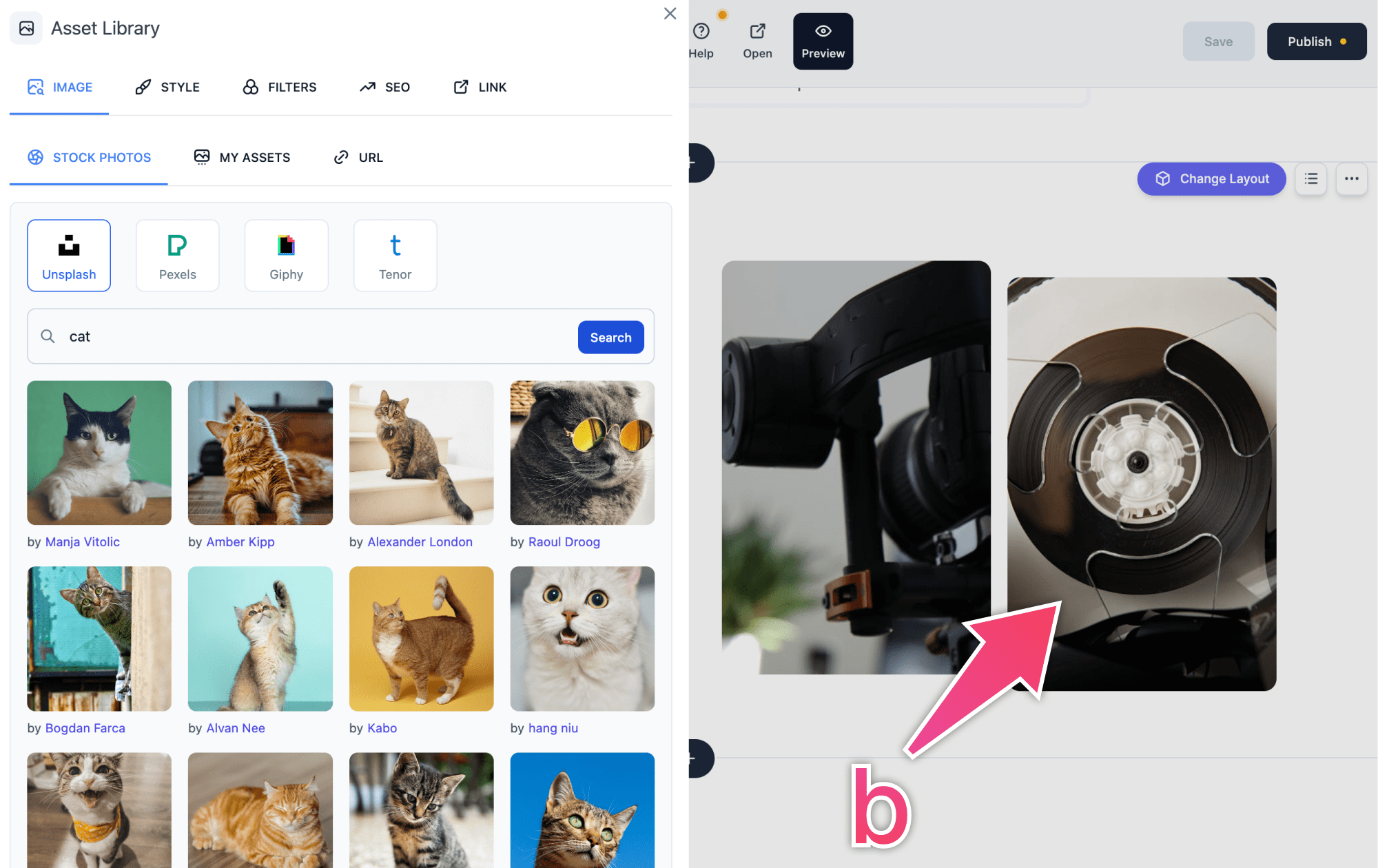Viewport: 1378px width, 868px height.
Task: Choose Unsplash as photo source
Action: 69,256
